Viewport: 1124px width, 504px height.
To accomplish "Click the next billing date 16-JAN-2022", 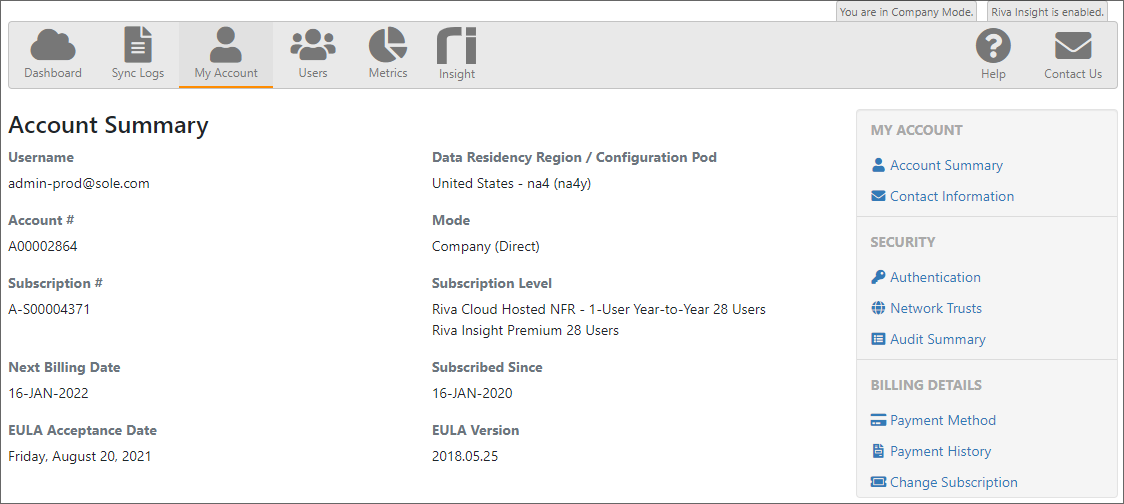I will pyautogui.click(x=49, y=394).
